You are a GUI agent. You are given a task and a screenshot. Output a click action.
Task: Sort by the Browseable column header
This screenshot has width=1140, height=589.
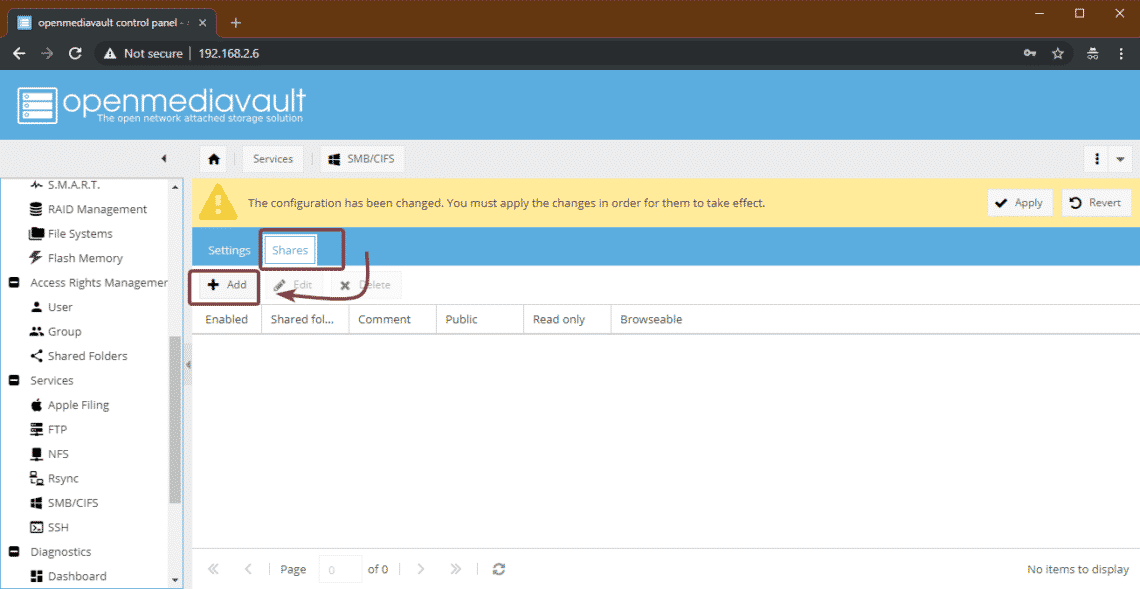click(x=651, y=319)
